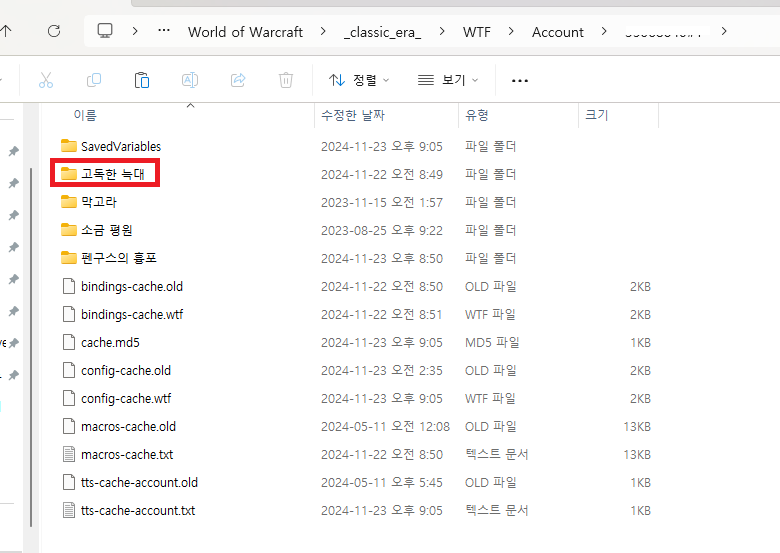Expand chevron after World of Warcraft breadcrumb

pyautogui.click(x=323, y=31)
